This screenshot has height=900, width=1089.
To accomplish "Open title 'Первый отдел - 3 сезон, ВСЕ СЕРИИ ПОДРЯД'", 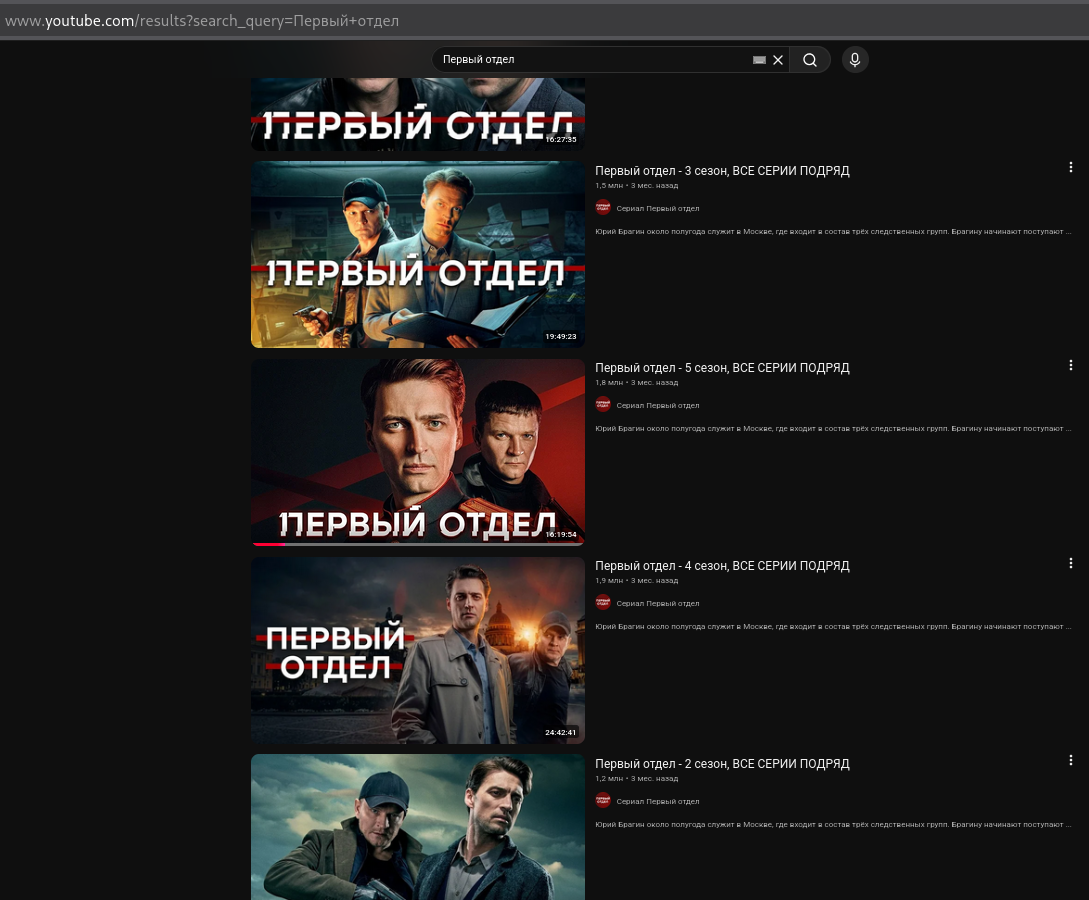I will tap(722, 171).
